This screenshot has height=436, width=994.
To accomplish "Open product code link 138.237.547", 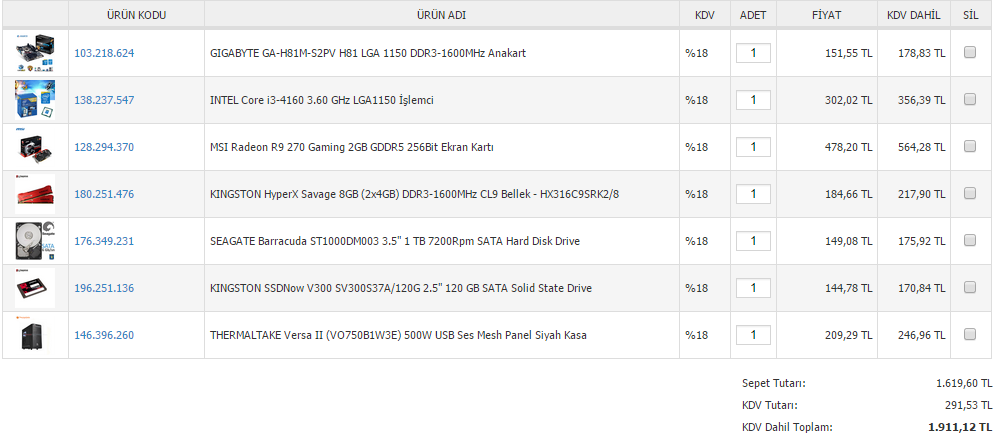I will (104, 100).
